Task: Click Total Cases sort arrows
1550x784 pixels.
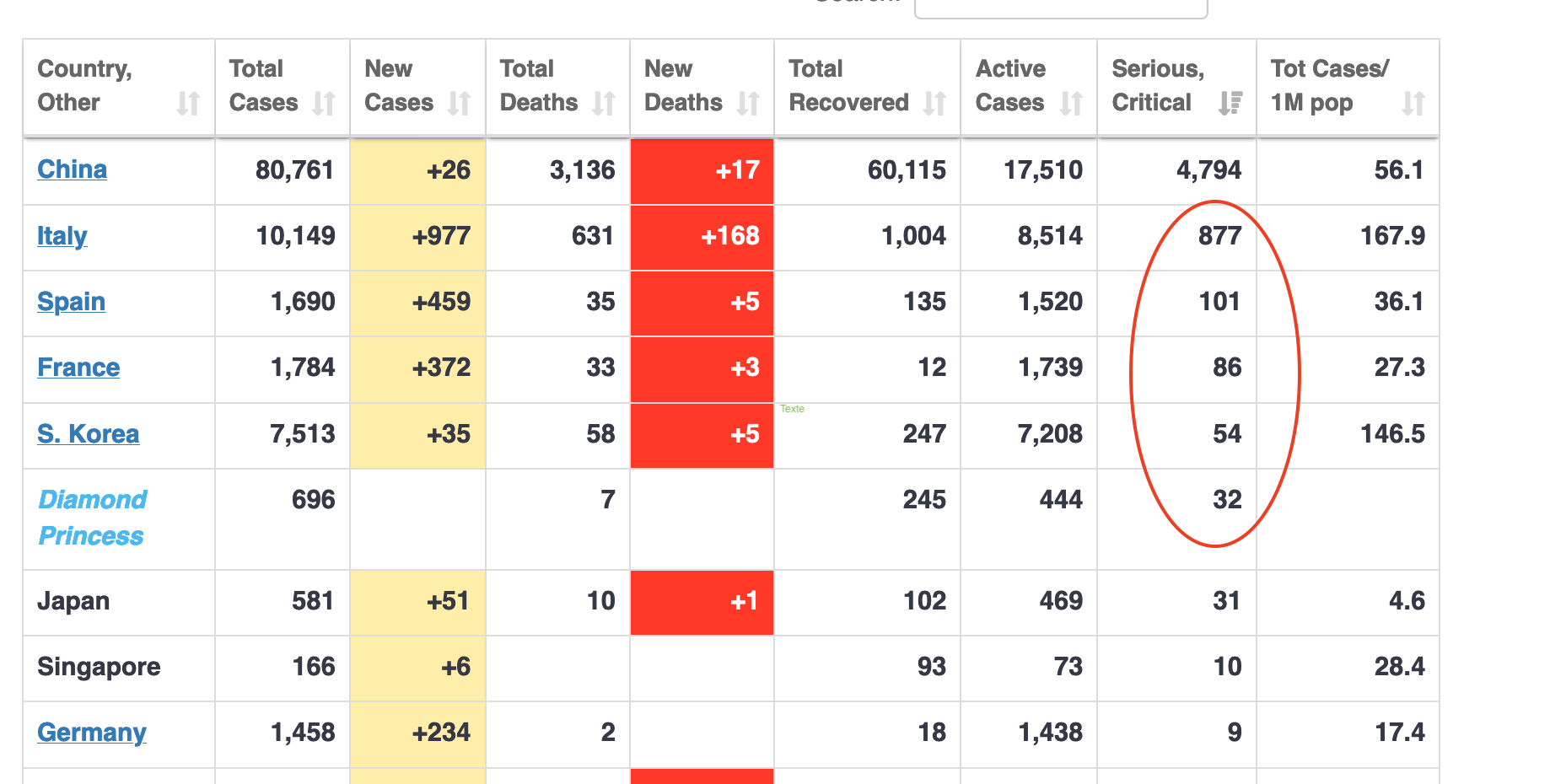Action: tap(324, 104)
